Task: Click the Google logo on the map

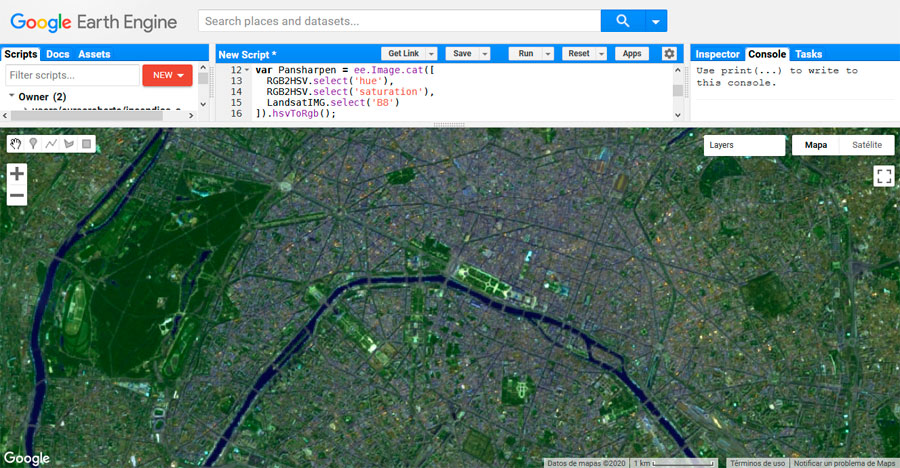Action: [26, 458]
